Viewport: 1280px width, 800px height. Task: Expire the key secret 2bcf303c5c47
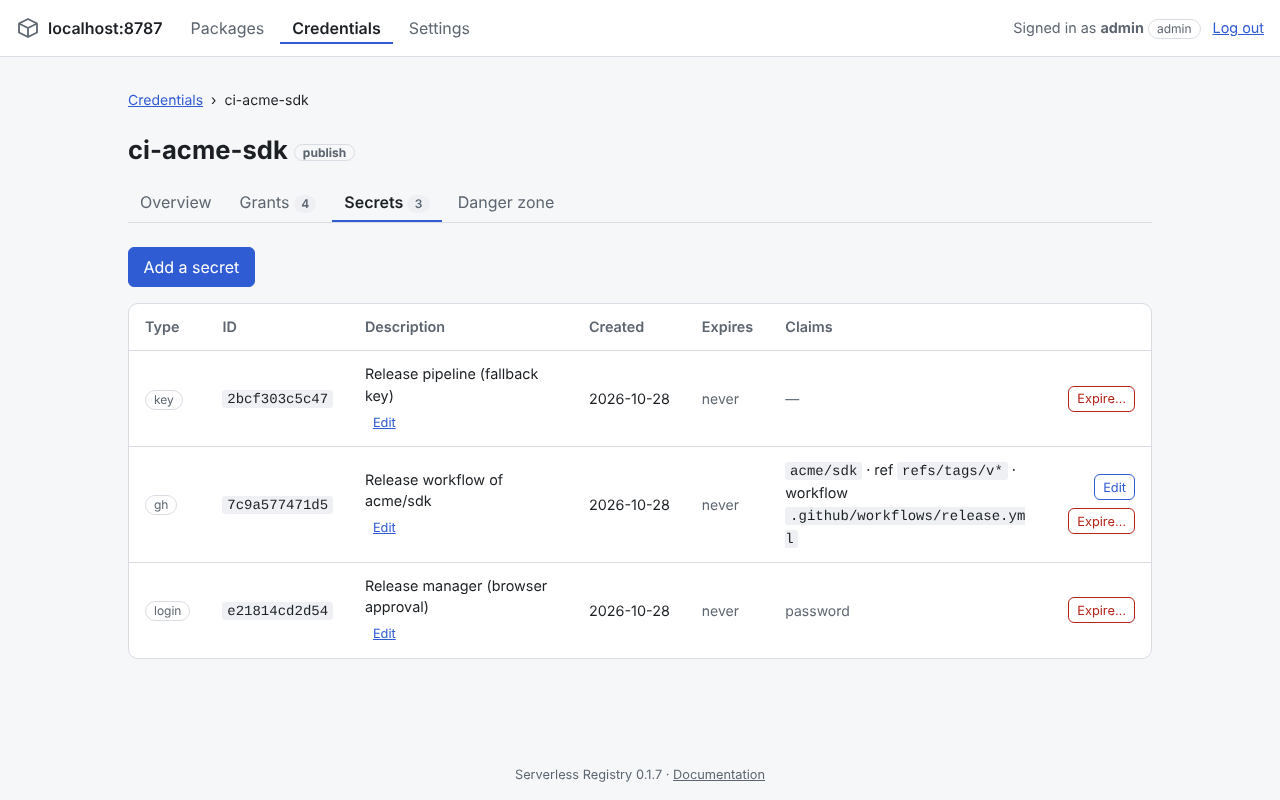coord(1101,399)
